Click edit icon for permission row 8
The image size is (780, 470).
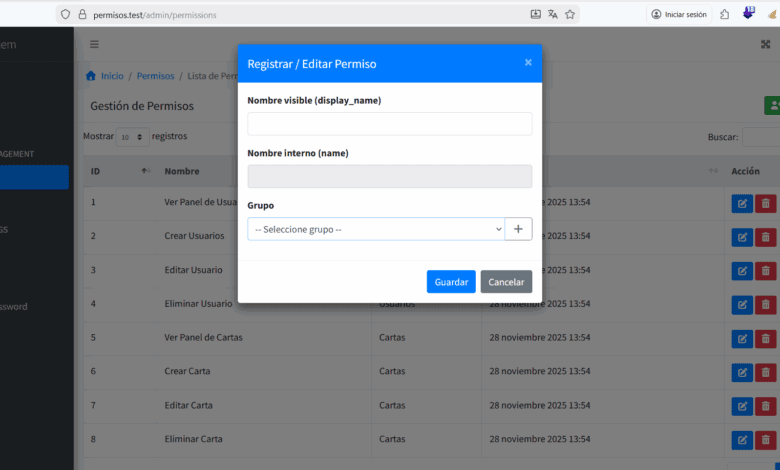click(742, 439)
